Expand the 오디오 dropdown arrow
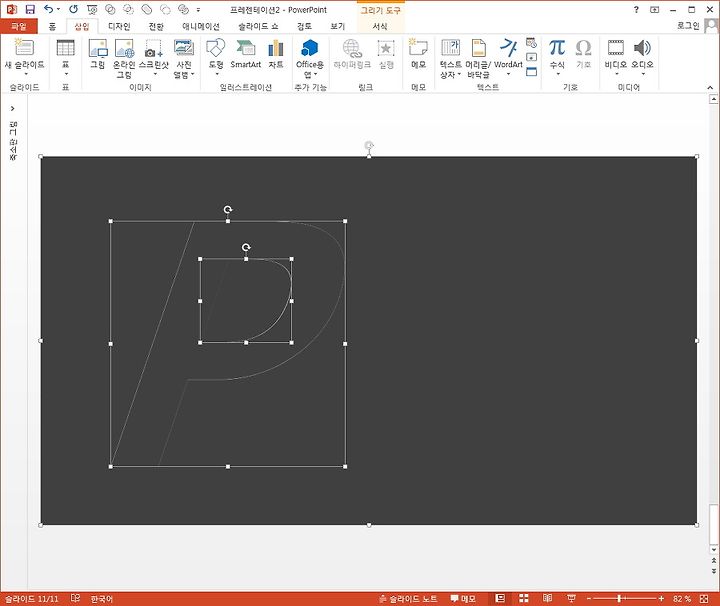This screenshot has height=606, width=720. (x=643, y=74)
